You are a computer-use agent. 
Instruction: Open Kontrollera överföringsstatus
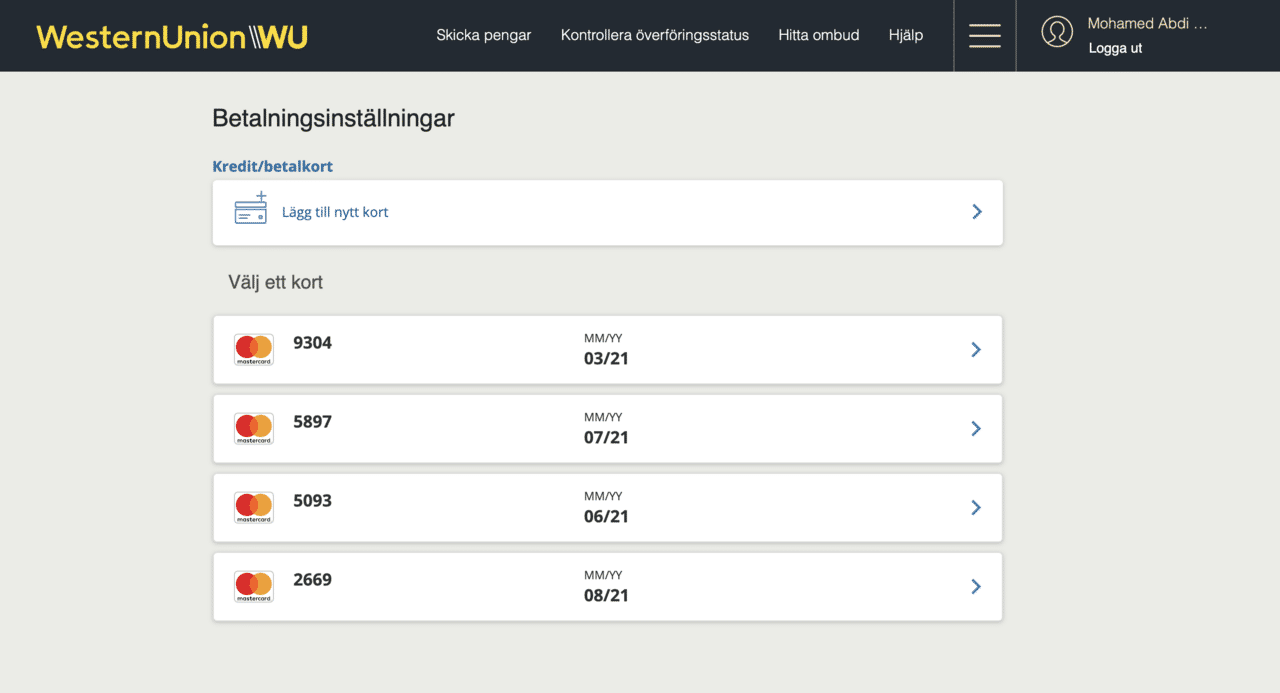(655, 34)
